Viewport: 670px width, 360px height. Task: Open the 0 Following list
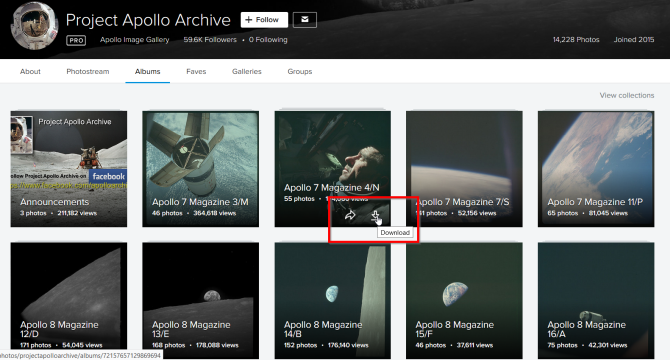coord(268,40)
